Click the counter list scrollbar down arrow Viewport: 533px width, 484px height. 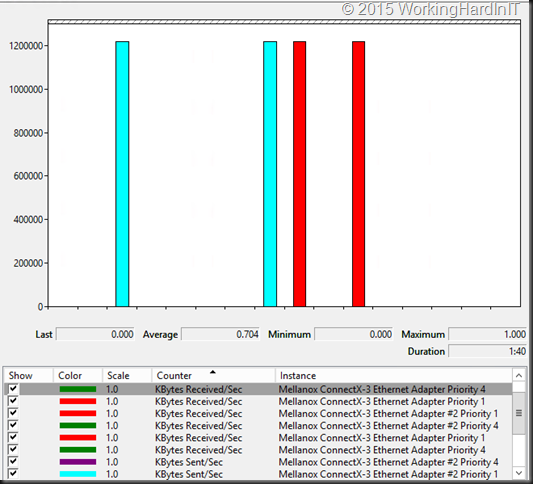[x=519, y=472]
